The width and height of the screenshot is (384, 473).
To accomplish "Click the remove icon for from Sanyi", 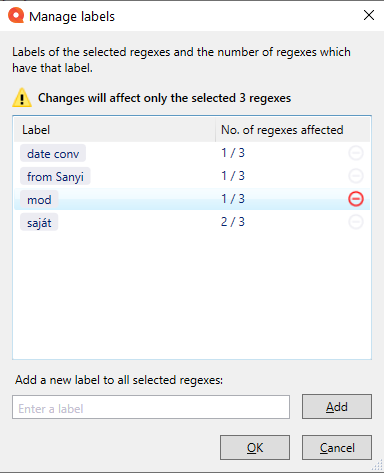I will [356, 176].
